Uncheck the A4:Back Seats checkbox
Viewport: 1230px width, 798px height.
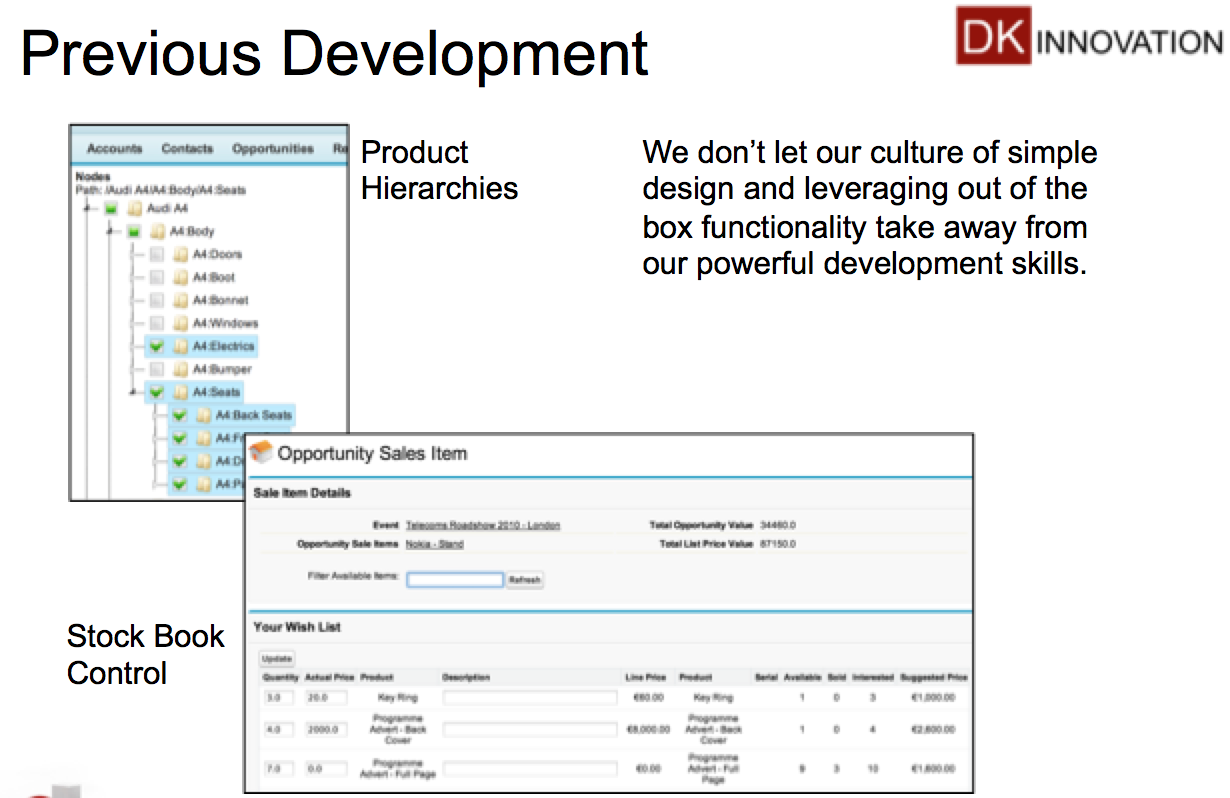[x=180, y=416]
